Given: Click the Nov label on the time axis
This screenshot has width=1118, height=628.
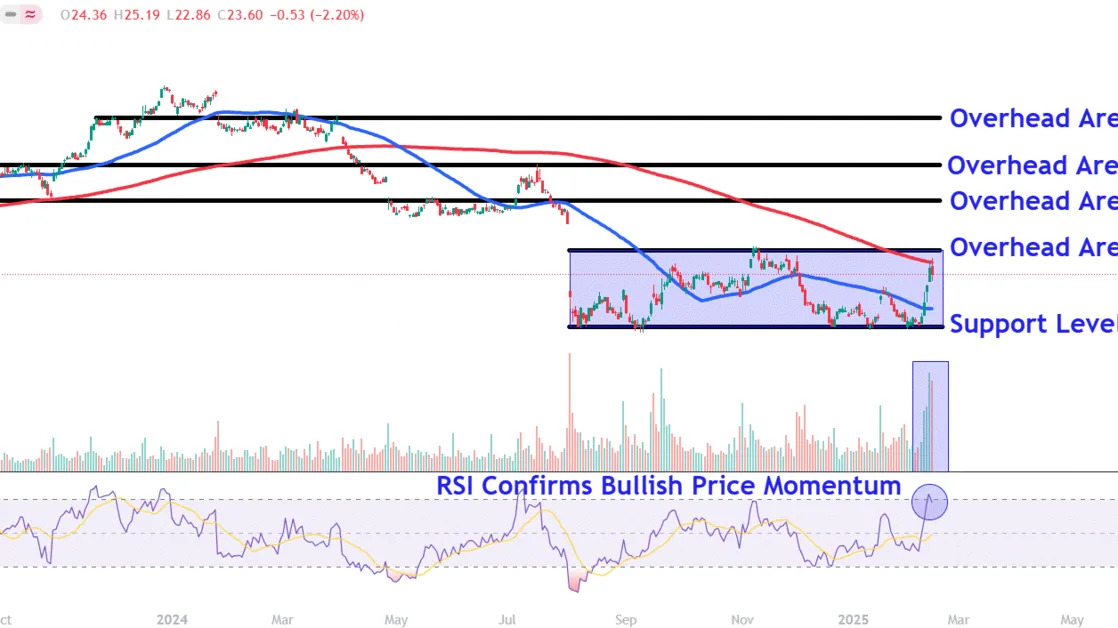Looking at the screenshot, I should pos(742,619).
